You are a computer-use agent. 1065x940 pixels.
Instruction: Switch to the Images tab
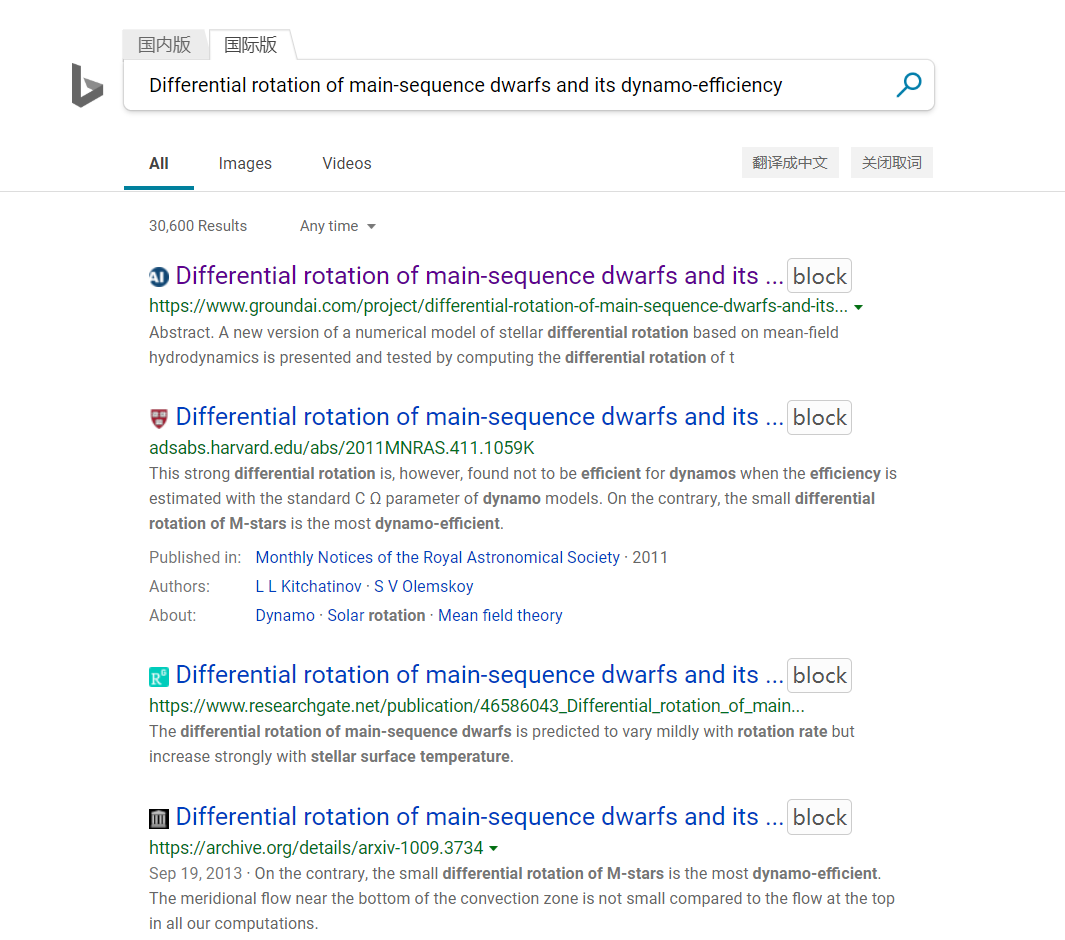coord(245,163)
